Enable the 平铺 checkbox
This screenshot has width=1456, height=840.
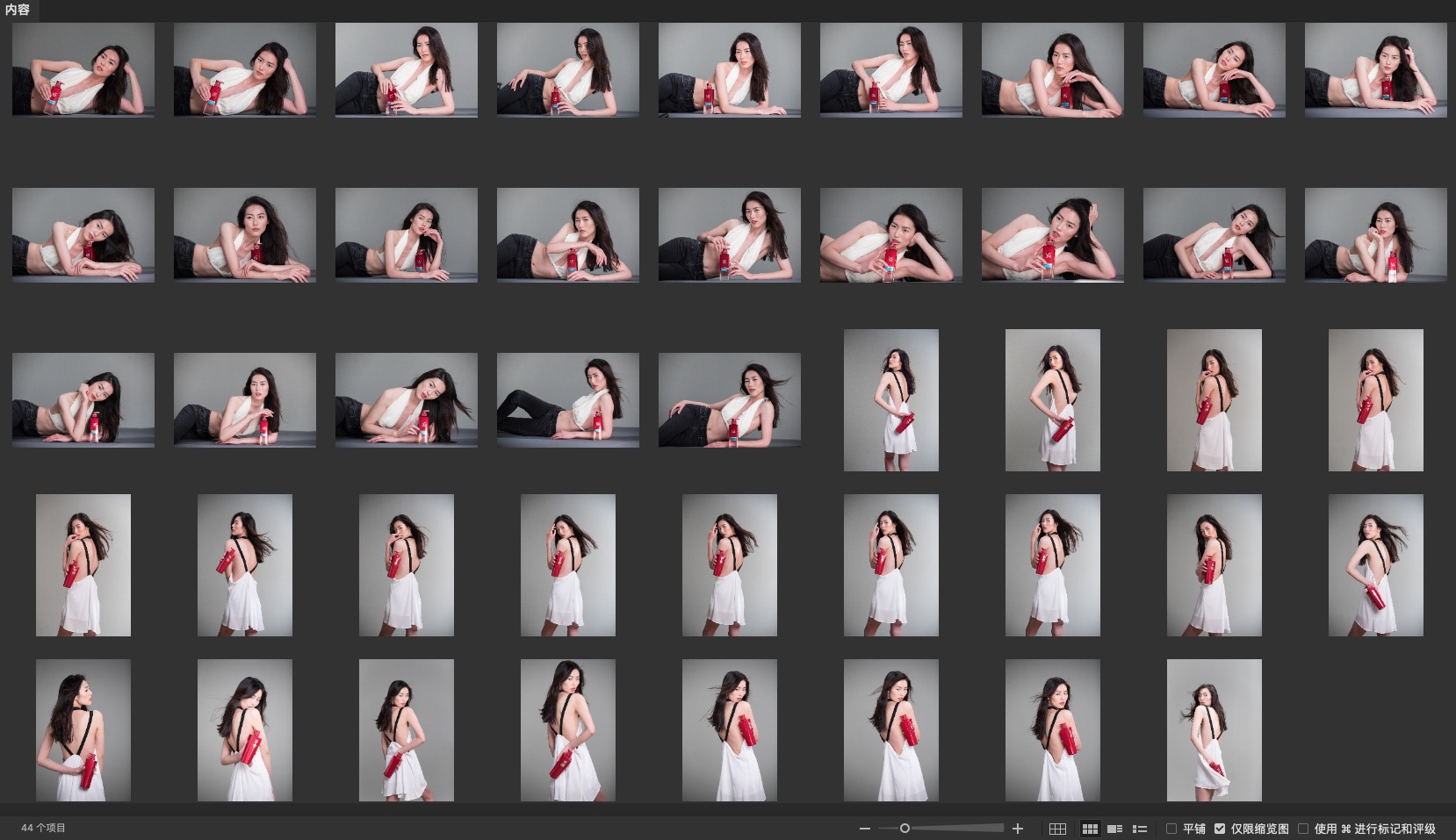1171,829
